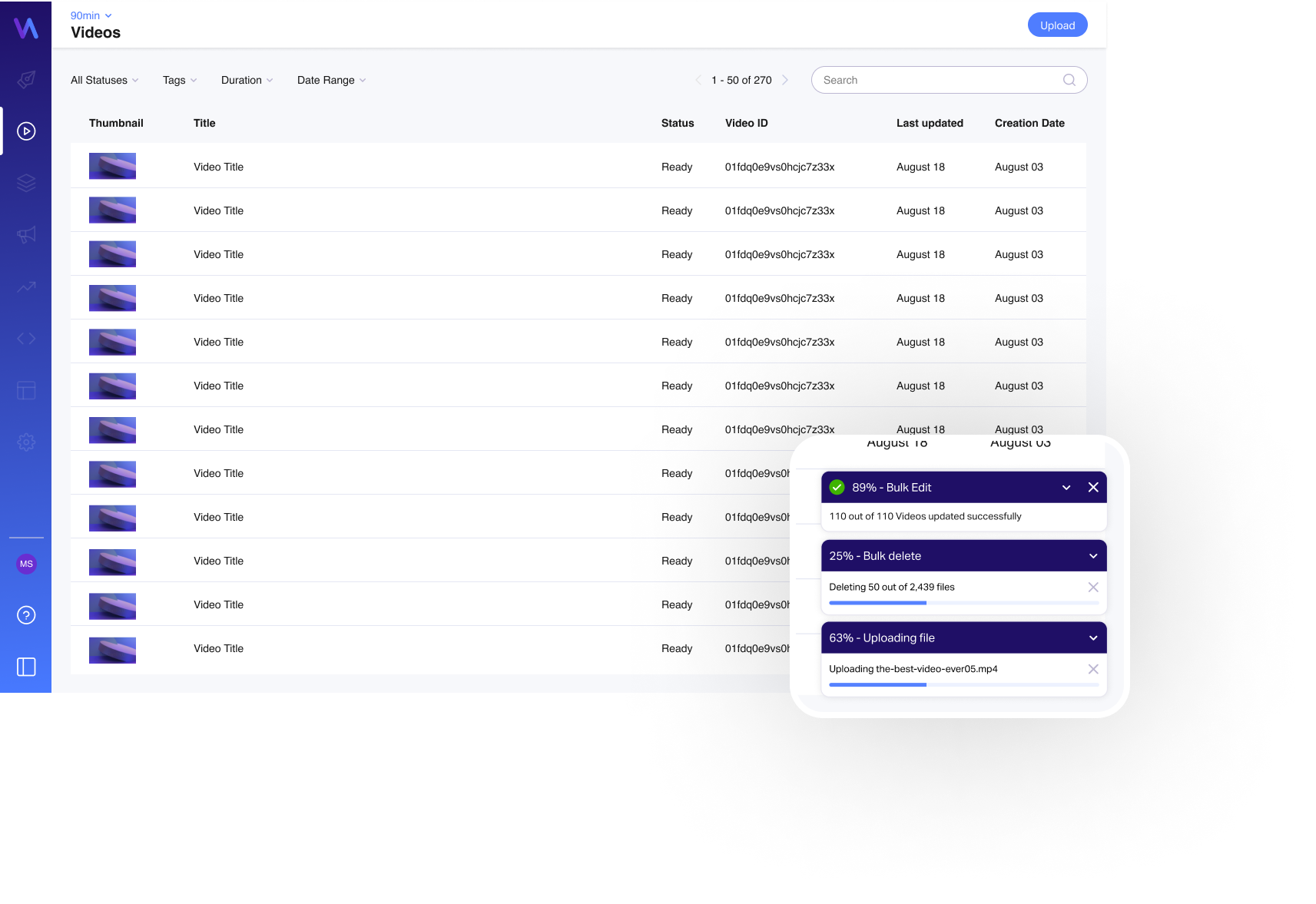Click the Upload button
The width and height of the screenshot is (1316, 904).
[x=1057, y=25]
